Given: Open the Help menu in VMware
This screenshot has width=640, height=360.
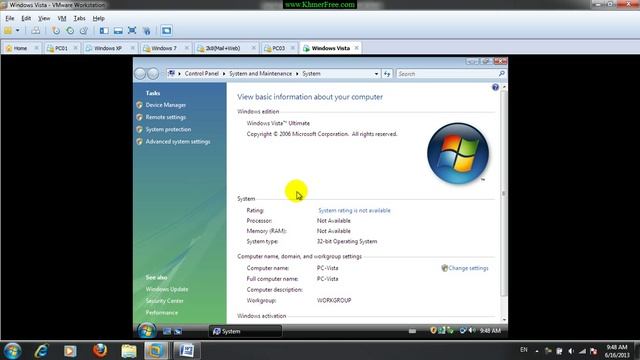Looking at the screenshot, I should pyautogui.click(x=98, y=18).
